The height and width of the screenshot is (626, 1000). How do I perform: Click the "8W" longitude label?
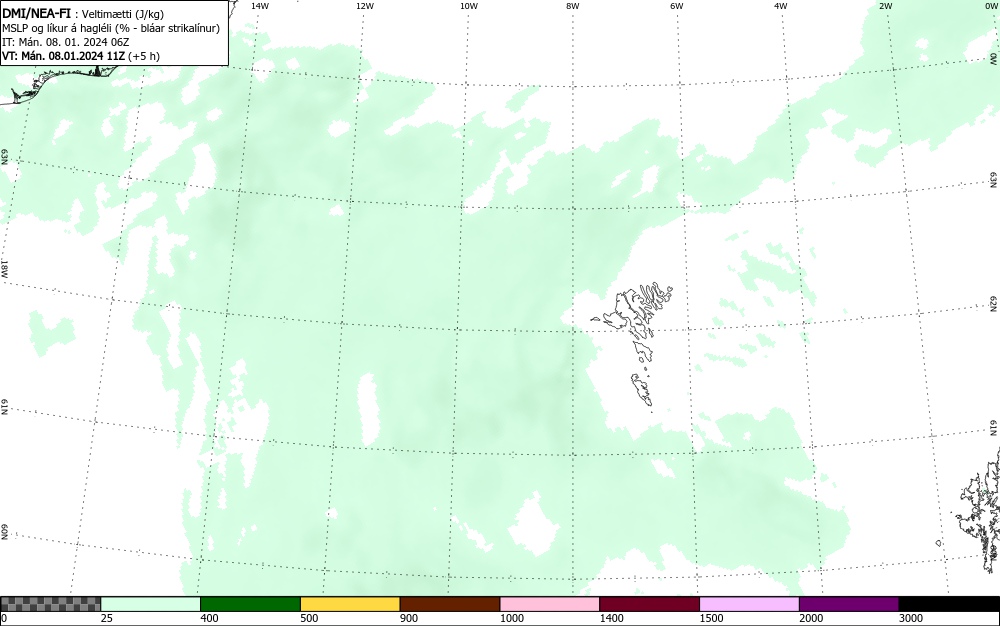point(573,6)
